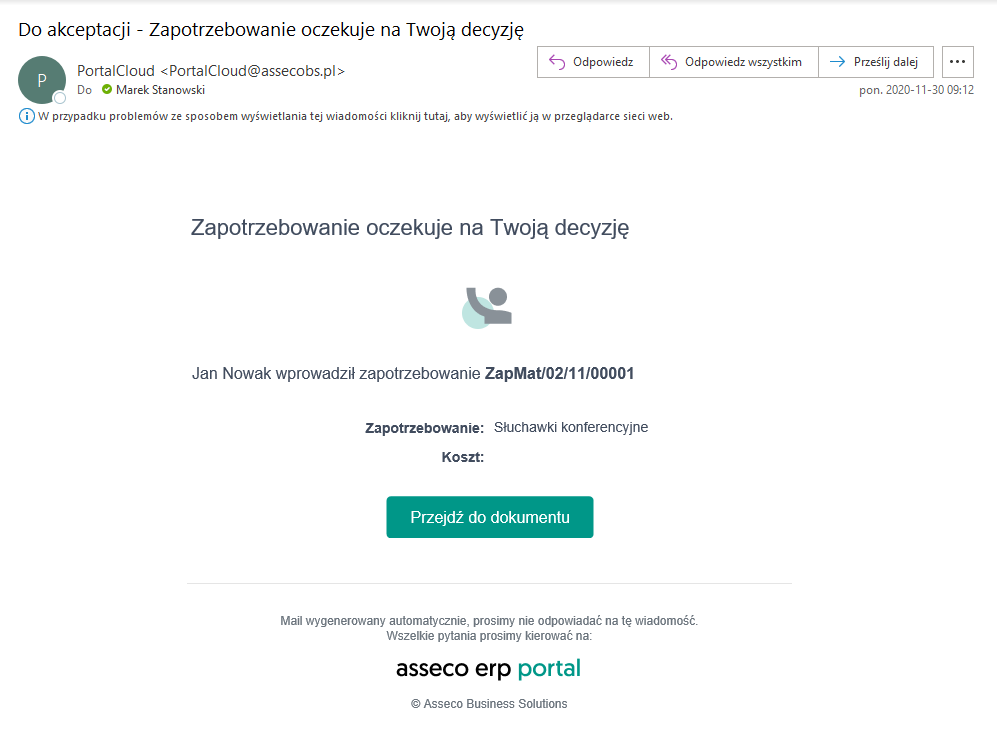Click the Asseco Business Solutions copyright text

coord(489,704)
